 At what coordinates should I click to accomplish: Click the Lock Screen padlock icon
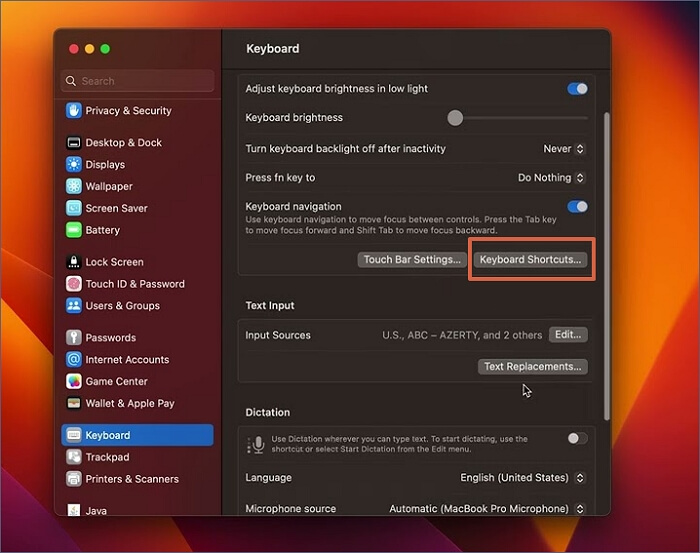(x=74, y=262)
